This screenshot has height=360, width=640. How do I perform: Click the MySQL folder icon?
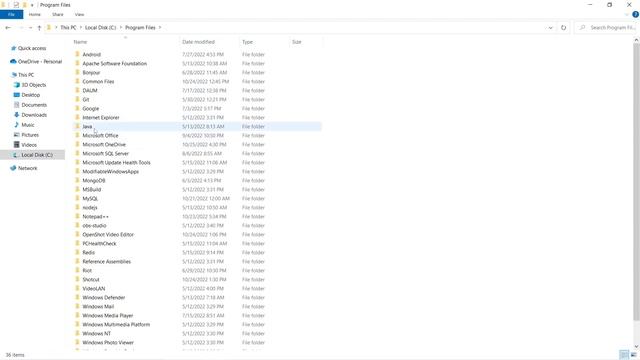[x=78, y=198]
